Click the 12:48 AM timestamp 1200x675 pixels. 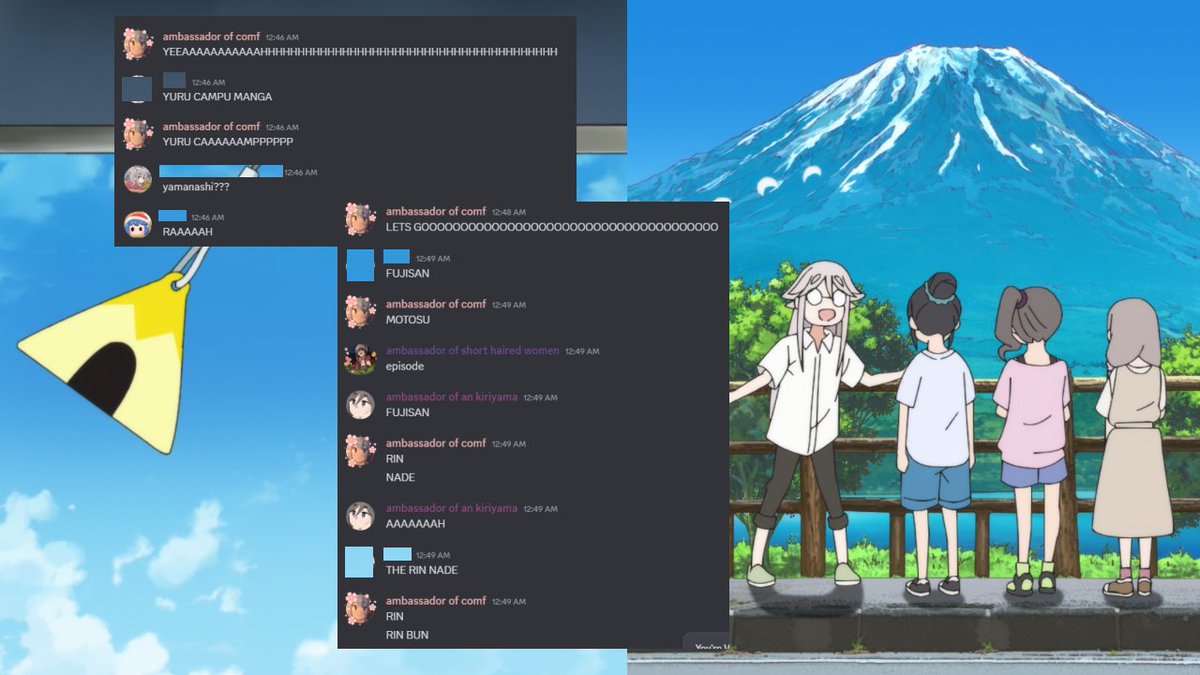507,212
